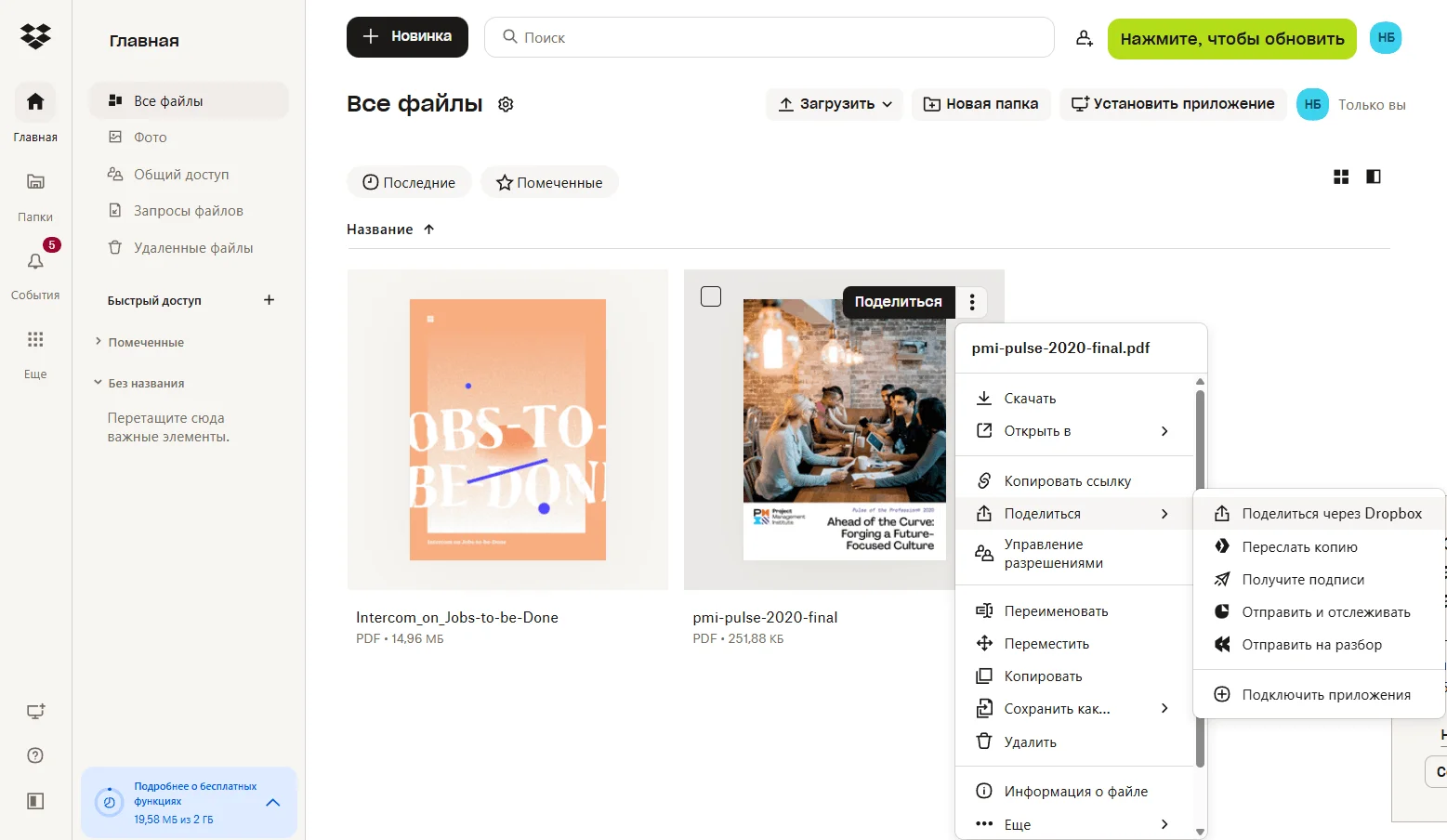
Task: Open the help question mark icon
Action: click(35, 755)
